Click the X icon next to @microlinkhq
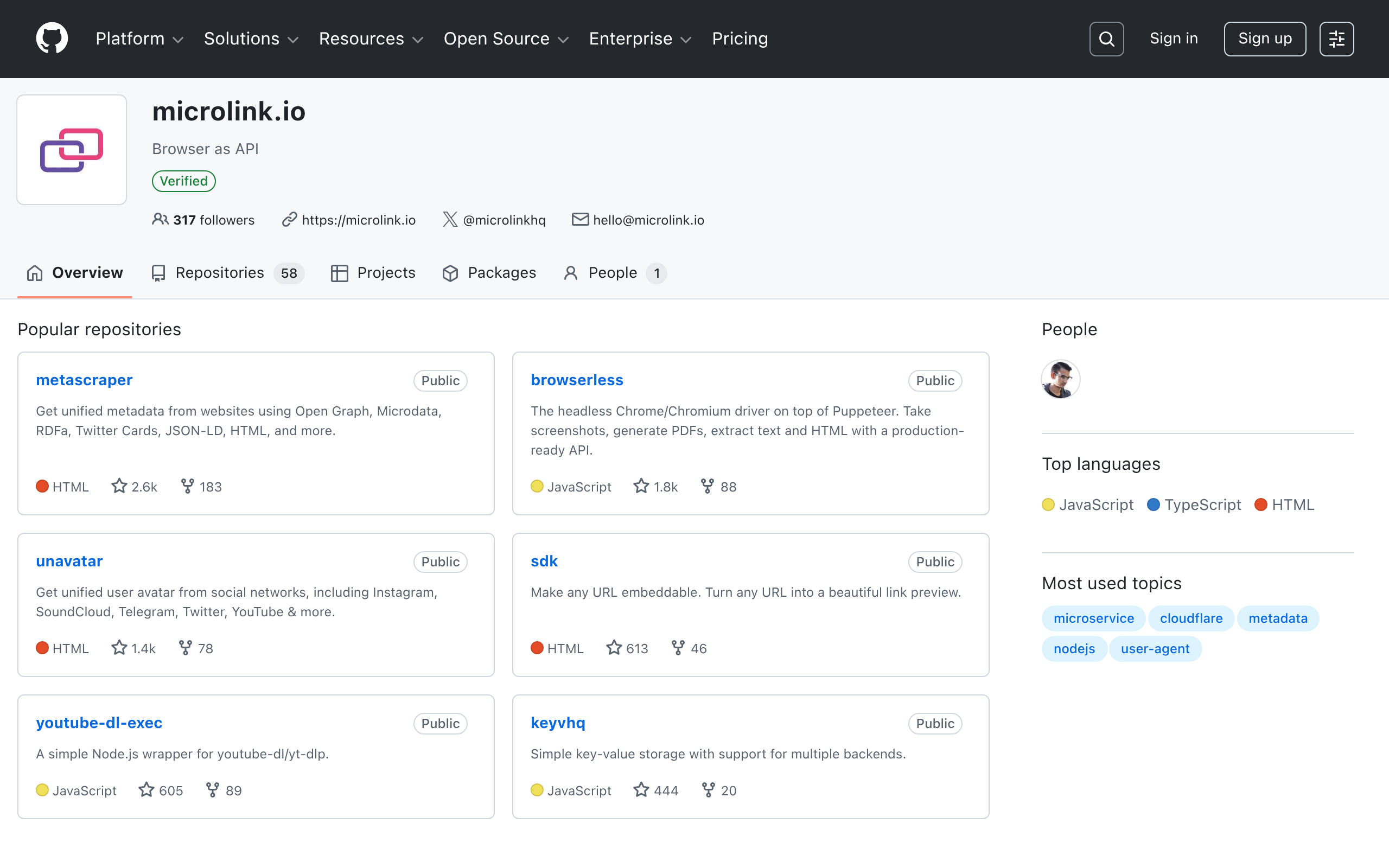Screen dimensions: 1389x868 pyautogui.click(x=450, y=219)
